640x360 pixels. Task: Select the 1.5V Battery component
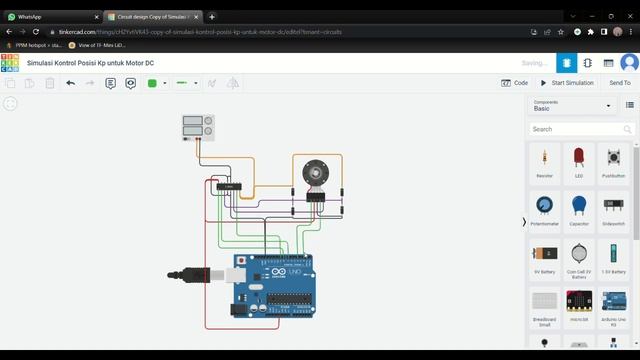(x=613, y=260)
